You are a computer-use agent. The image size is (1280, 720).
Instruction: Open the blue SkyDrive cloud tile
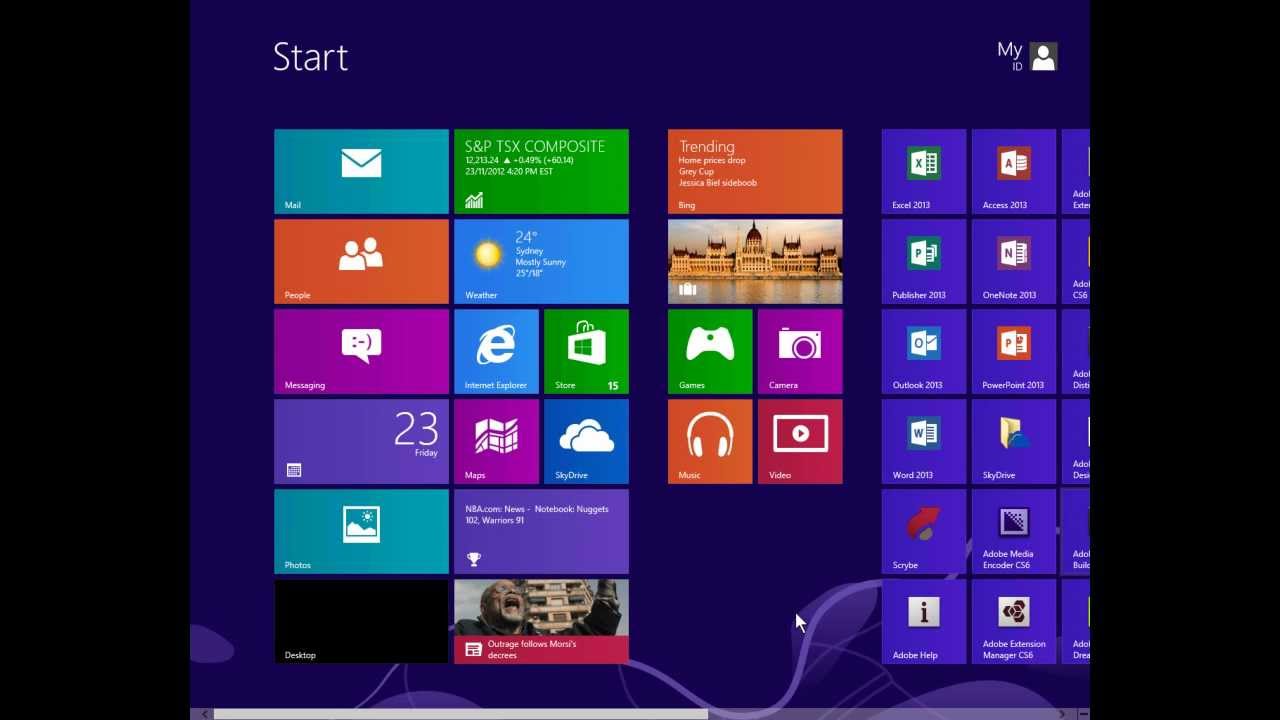click(x=586, y=441)
